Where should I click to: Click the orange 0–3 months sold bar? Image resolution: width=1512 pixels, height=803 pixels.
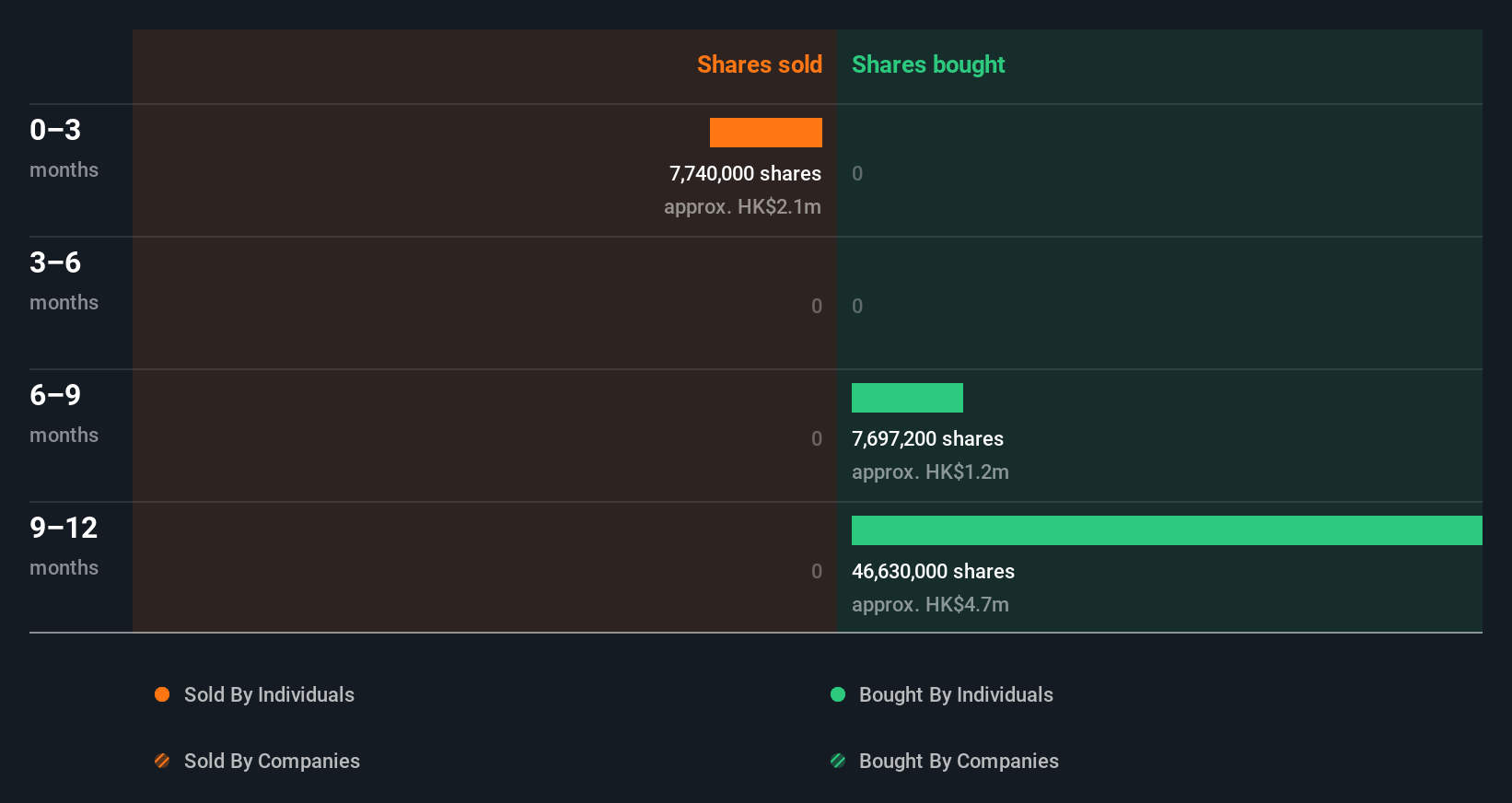pyautogui.click(x=766, y=133)
